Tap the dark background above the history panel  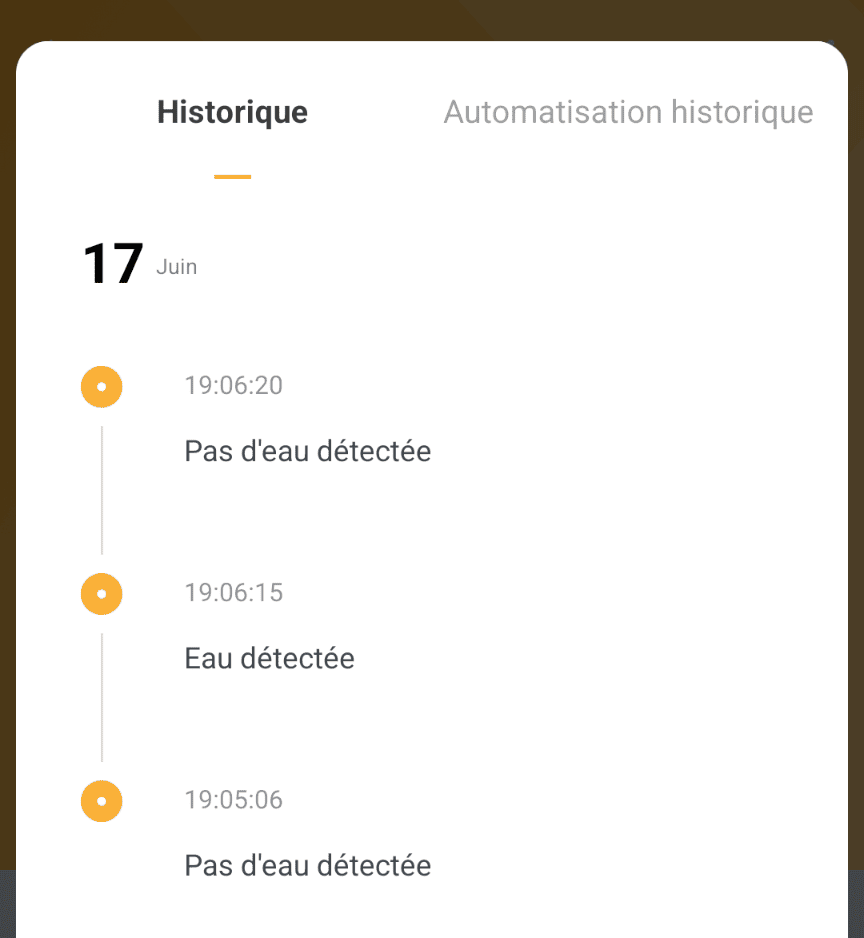coord(432,18)
